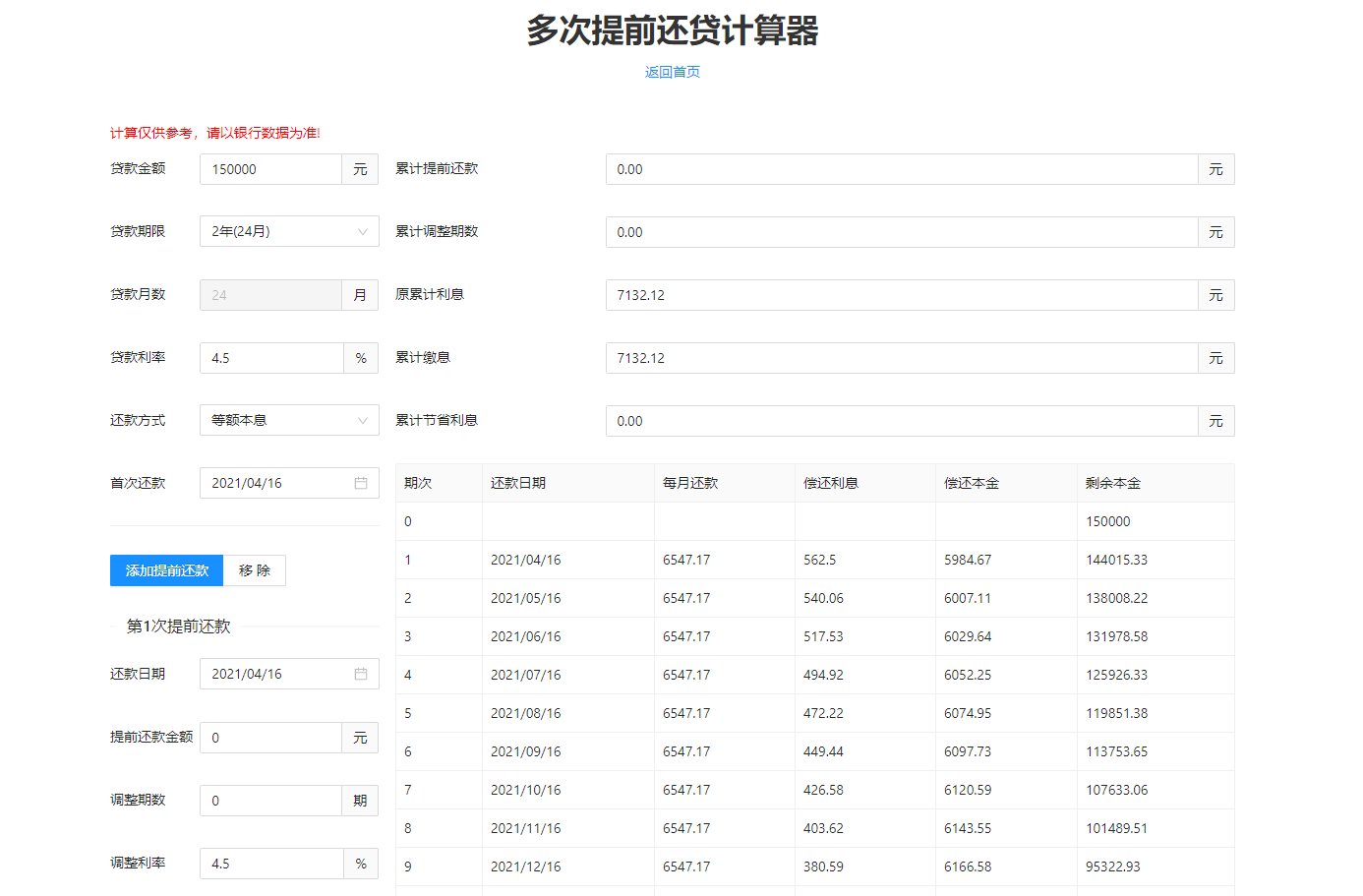Click the 调整期数 input field

coord(270,801)
